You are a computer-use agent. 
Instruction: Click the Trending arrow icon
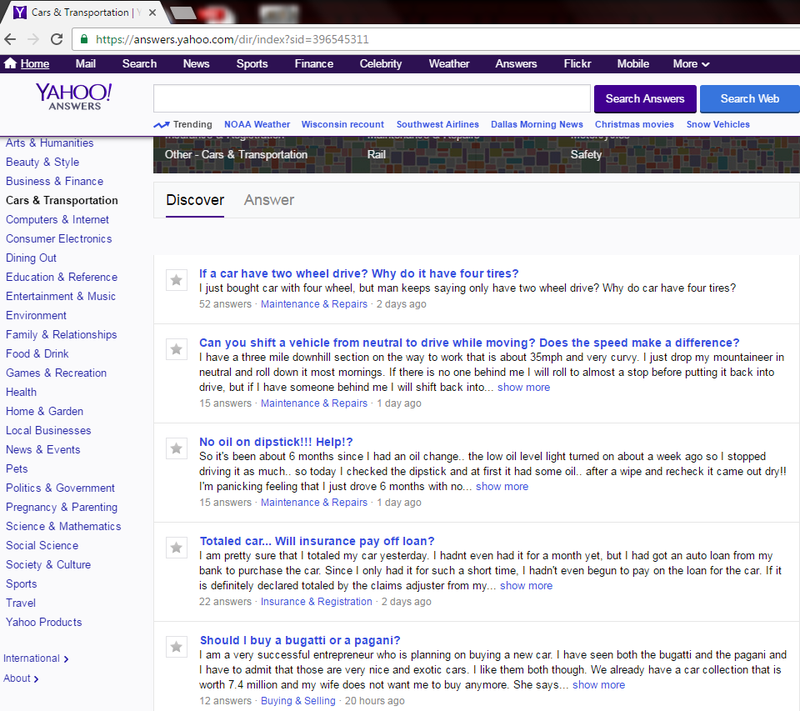point(161,124)
